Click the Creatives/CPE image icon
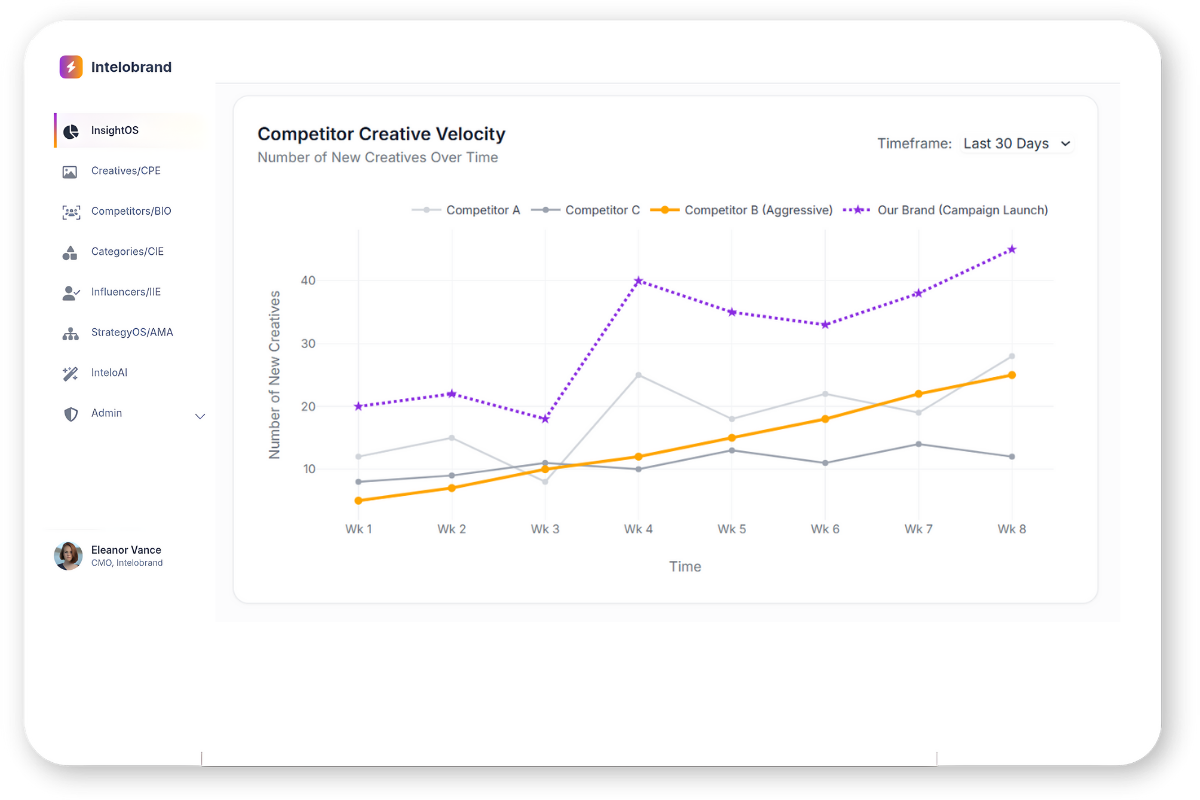The width and height of the screenshot is (1200, 800). 70,172
